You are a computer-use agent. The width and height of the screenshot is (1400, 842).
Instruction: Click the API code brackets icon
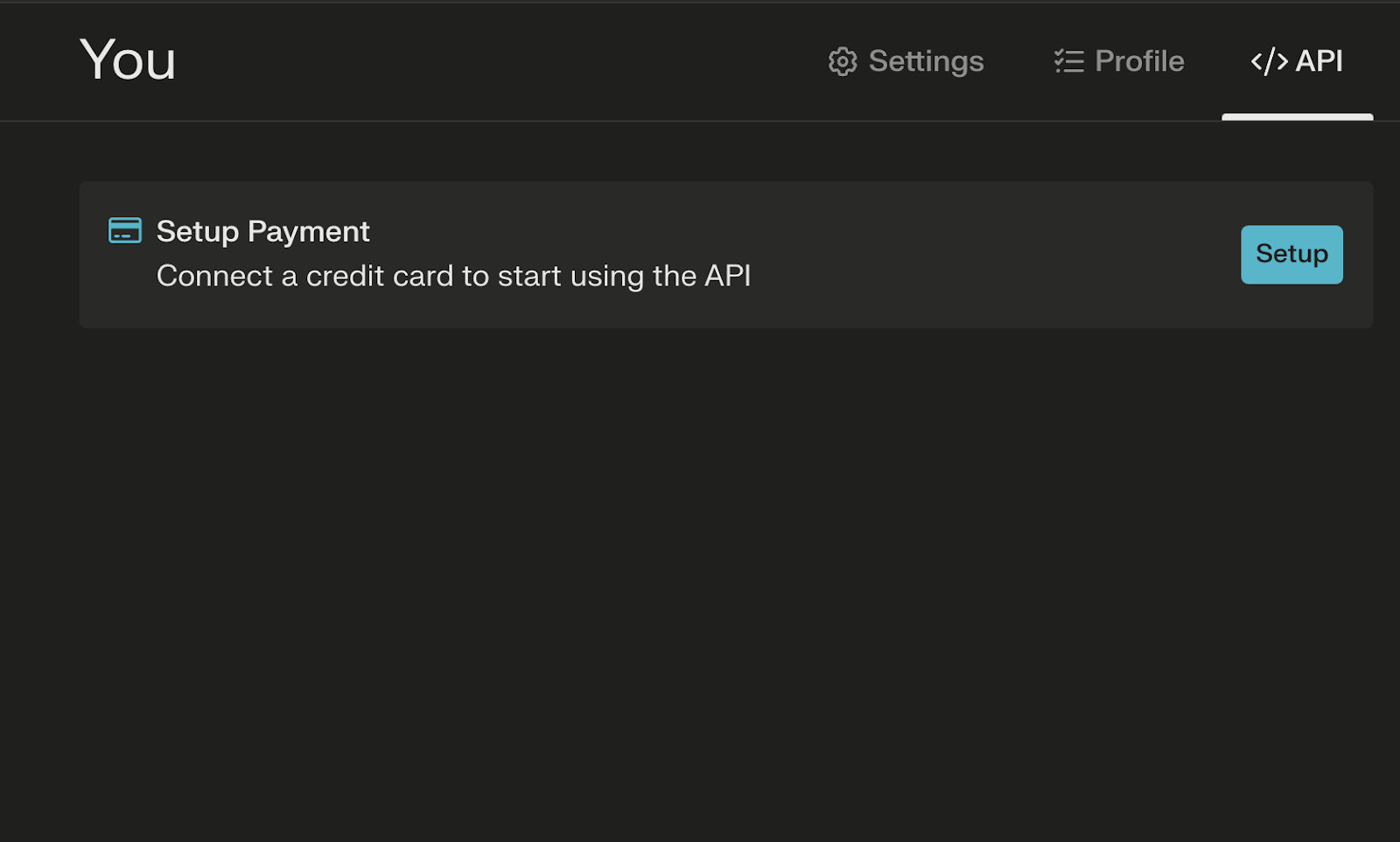(x=1269, y=61)
